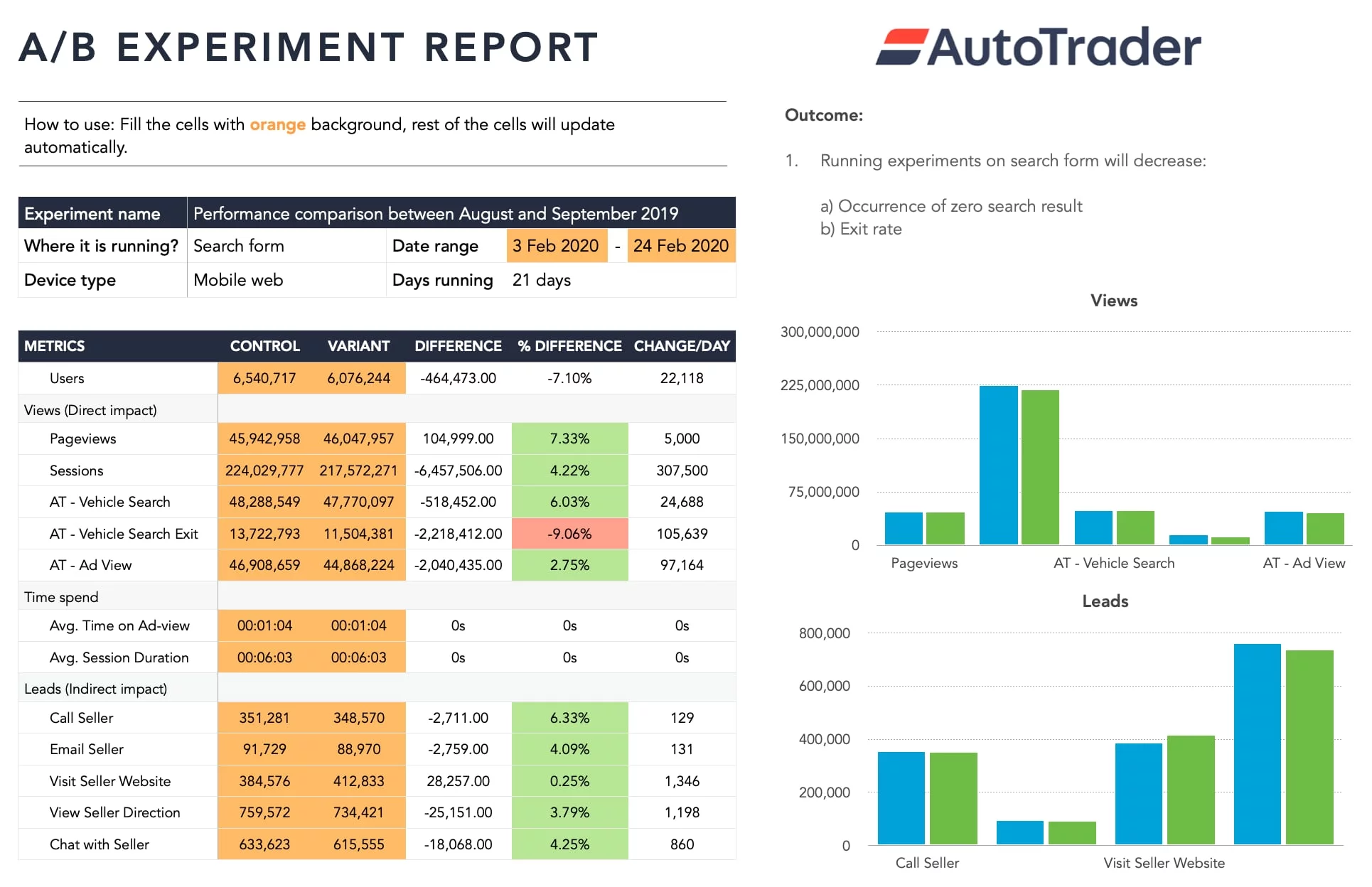Viewport: 1372px width, 887px height.
Task: Click the AutoTrader logo
Action: click(x=1038, y=47)
